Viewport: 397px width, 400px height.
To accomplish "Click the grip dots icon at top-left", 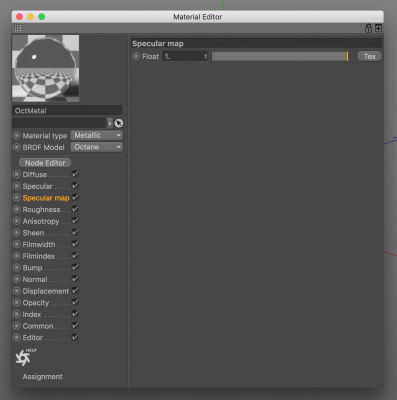I will (x=18, y=28).
